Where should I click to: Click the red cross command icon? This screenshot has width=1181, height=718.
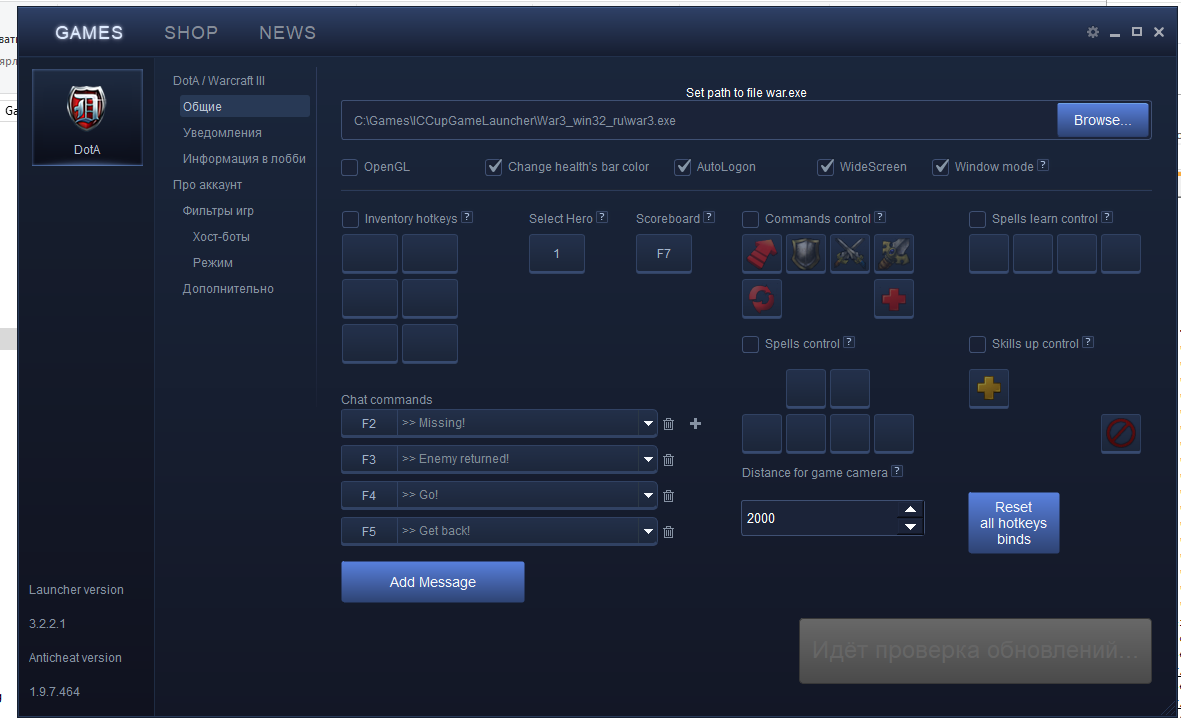pyautogui.click(x=894, y=298)
